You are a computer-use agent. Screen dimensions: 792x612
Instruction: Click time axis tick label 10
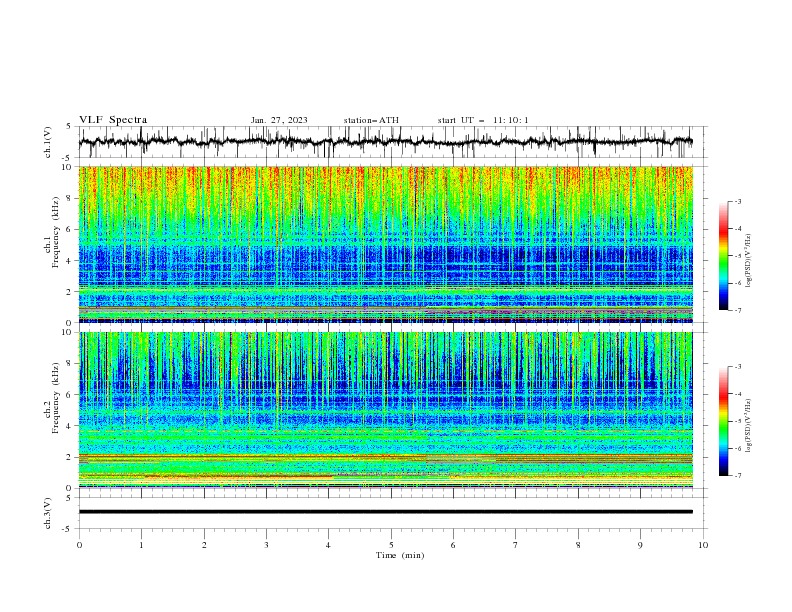(703, 545)
